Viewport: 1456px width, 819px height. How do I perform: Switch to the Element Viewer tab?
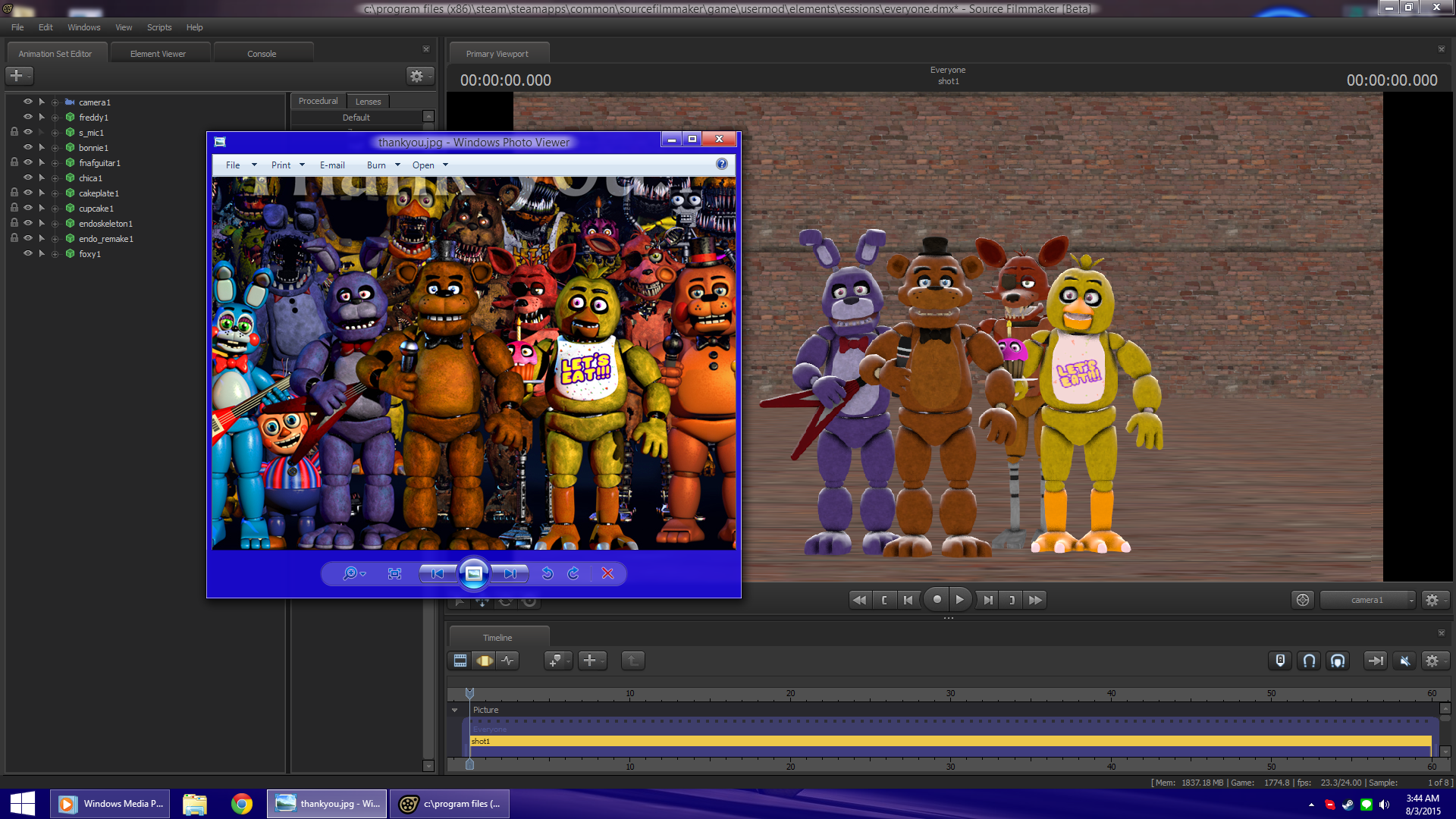(158, 54)
